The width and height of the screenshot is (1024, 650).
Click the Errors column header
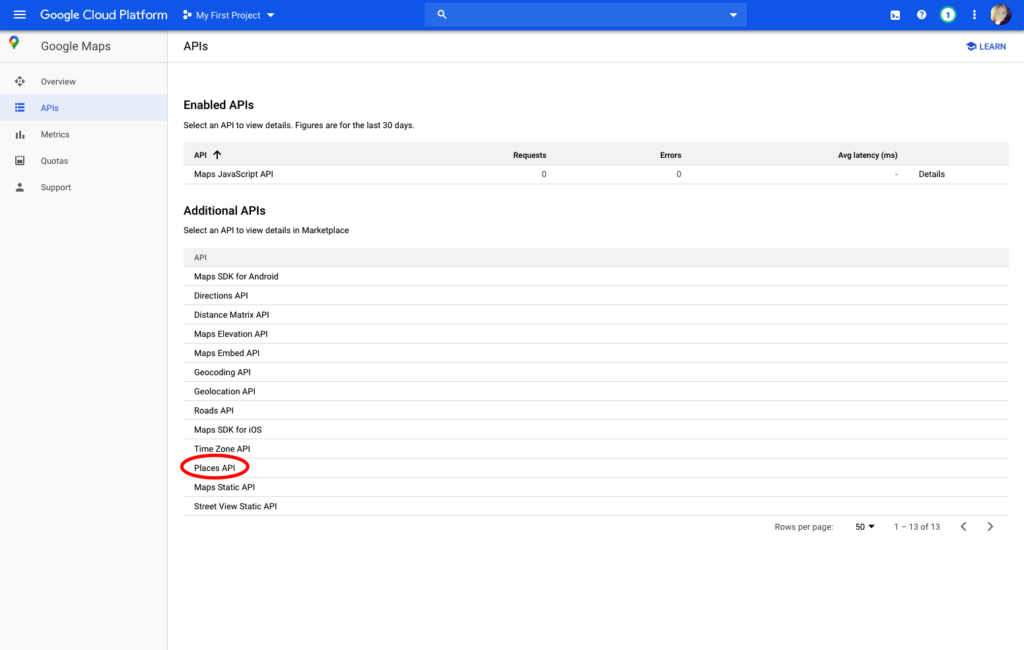670,155
